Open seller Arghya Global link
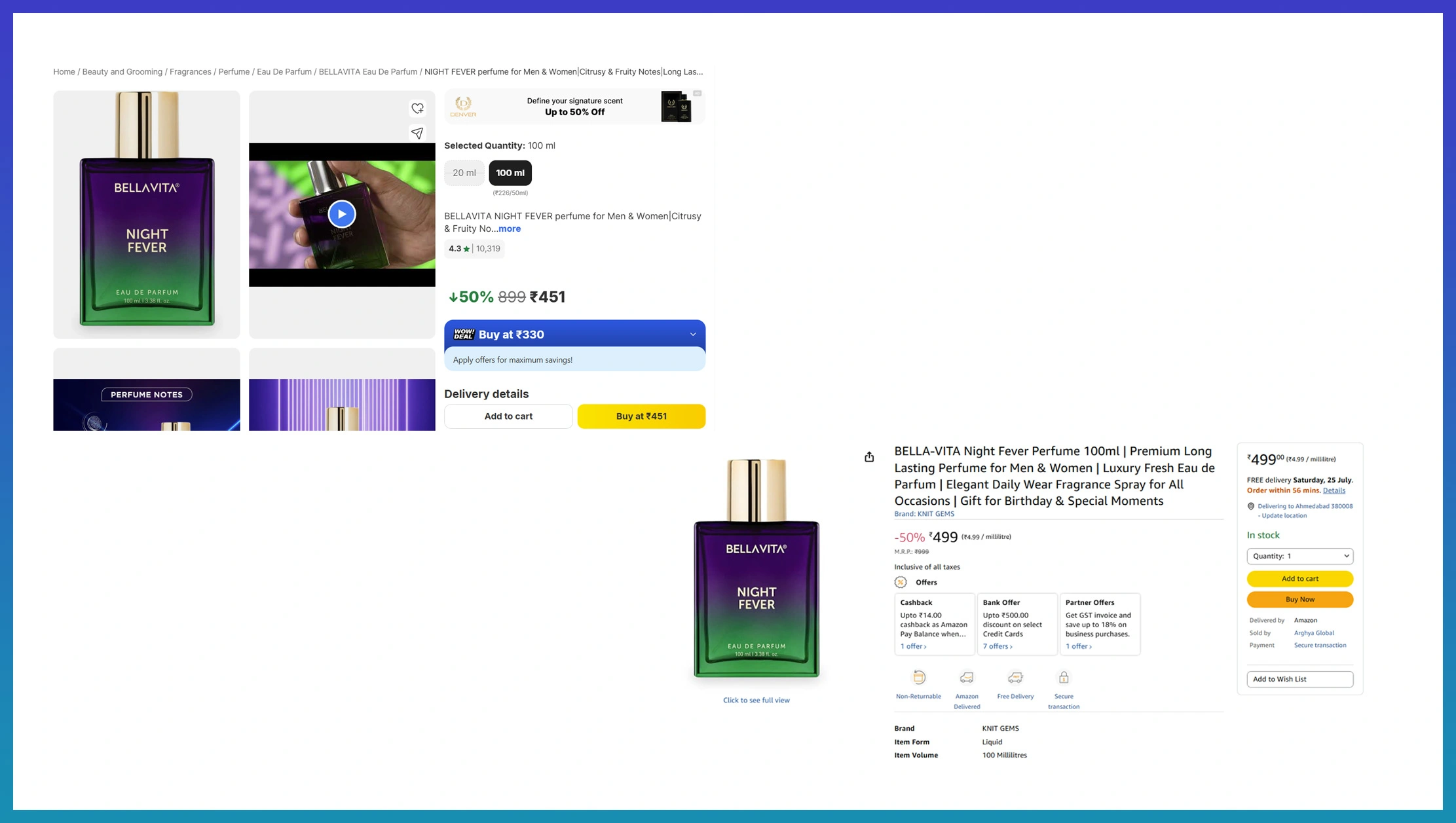 (1314, 633)
